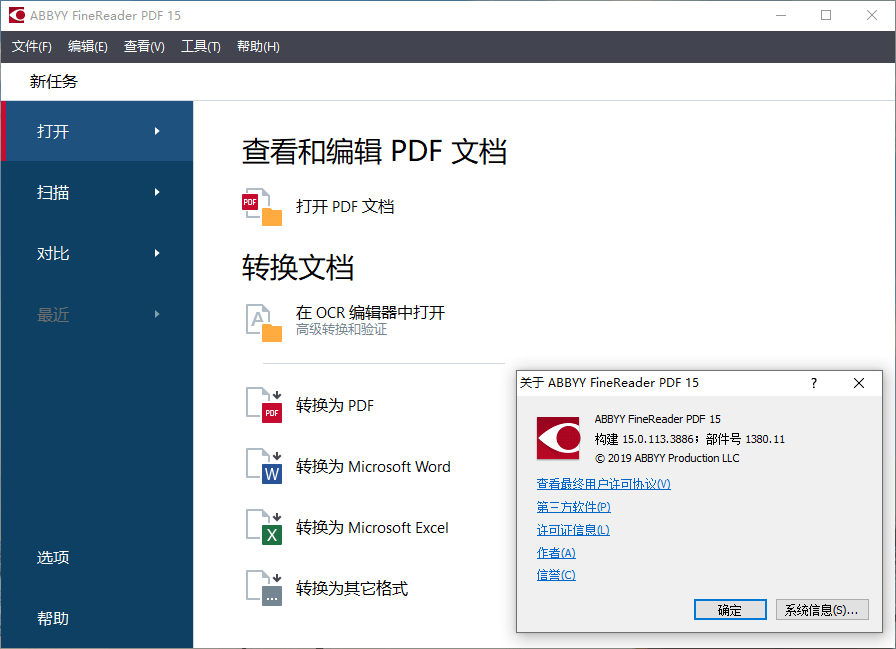Select the 对比 sidebar tab
Image resolution: width=896 pixels, height=649 pixels.
[x=97, y=253]
